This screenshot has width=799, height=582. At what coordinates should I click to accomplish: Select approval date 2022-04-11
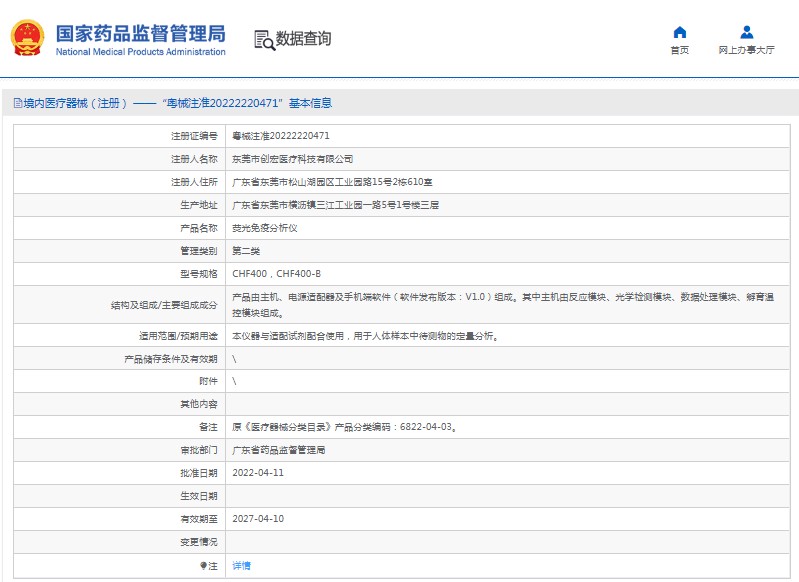pos(258,473)
